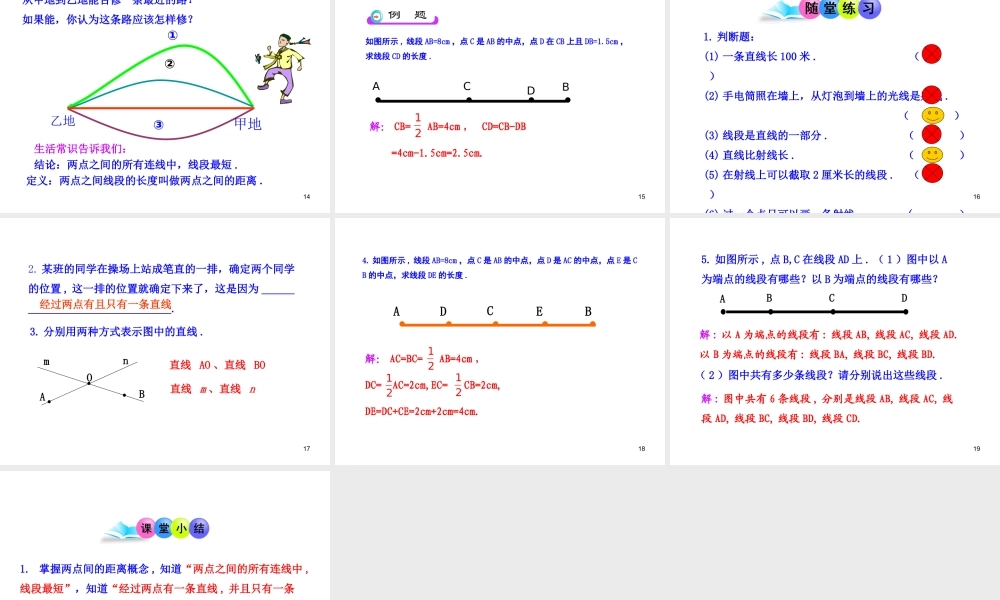This screenshot has height=600, width=1000.
Task: Click slide number 19 label
Action: pyautogui.click(x=976, y=448)
